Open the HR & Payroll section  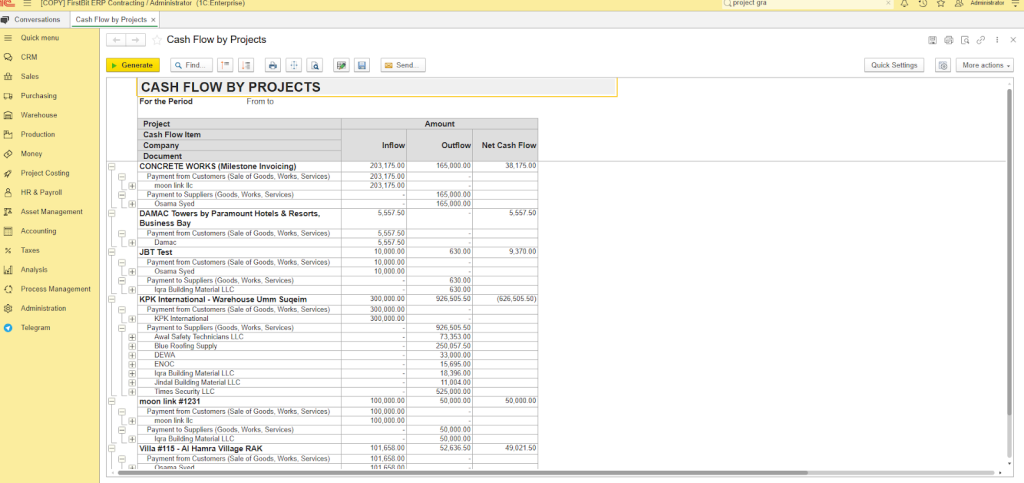(41, 193)
